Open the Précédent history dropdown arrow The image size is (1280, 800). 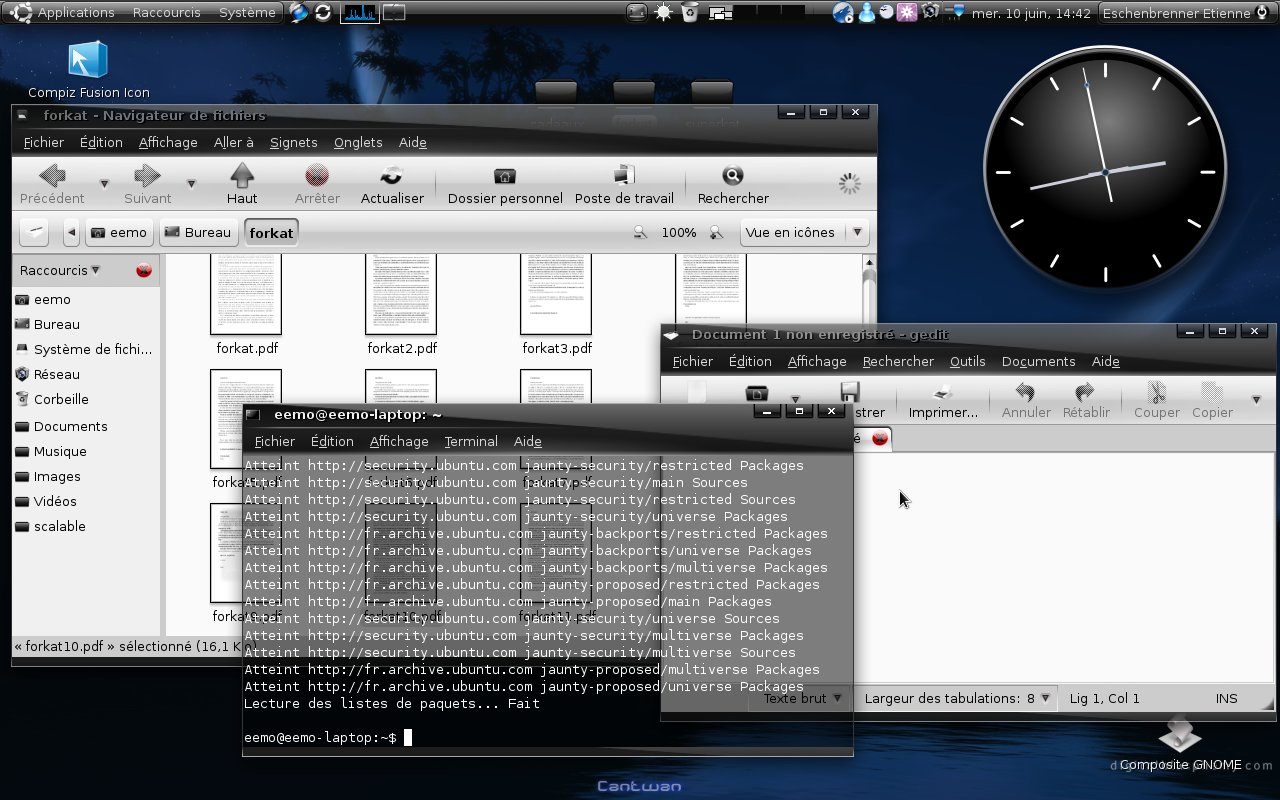(104, 183)
